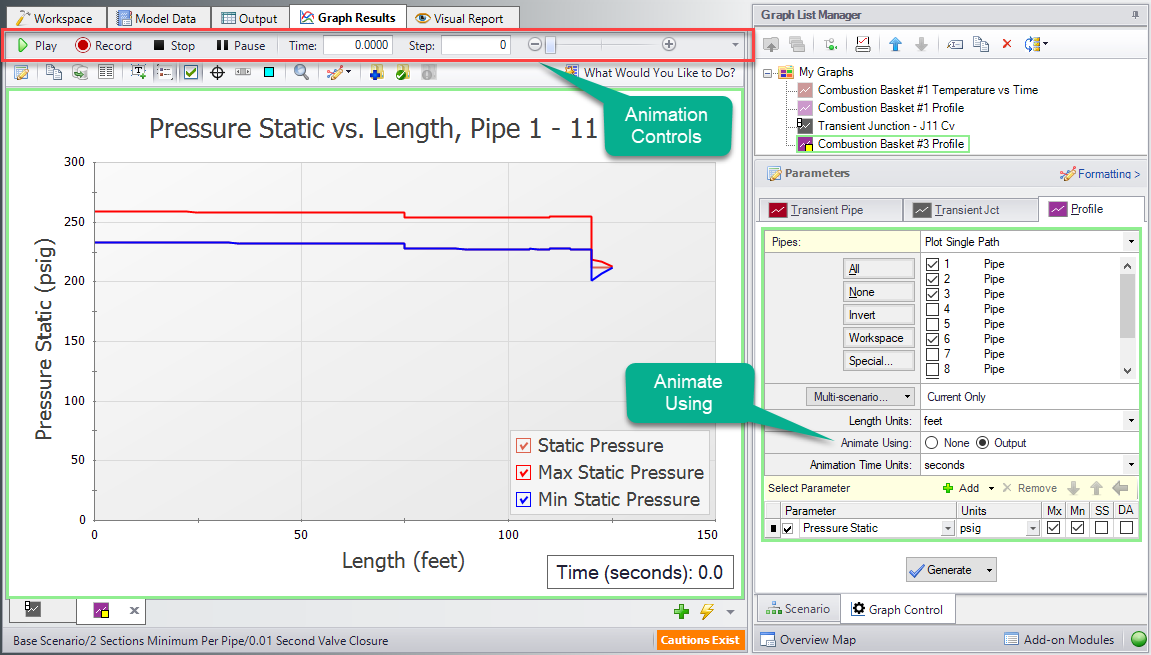Click the green plus icon below the graph

point(681,611)
